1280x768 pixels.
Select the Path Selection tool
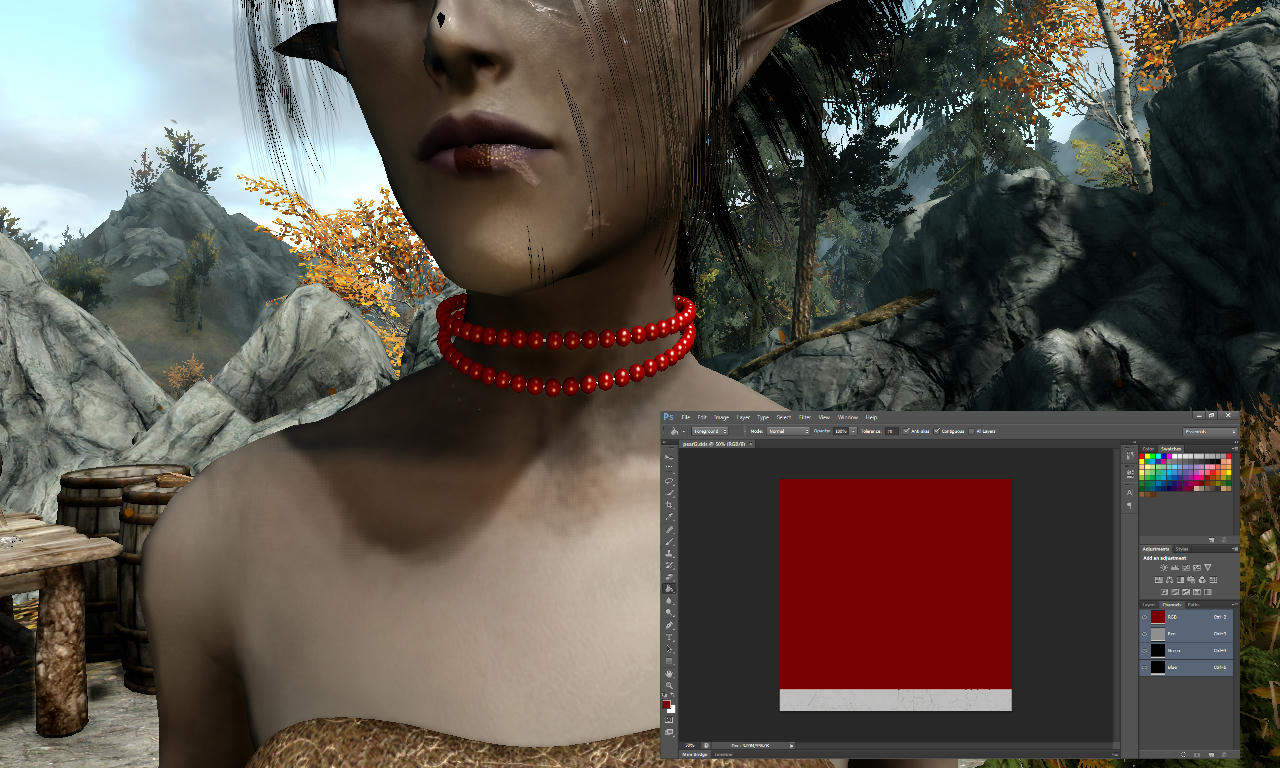point(669,649)
